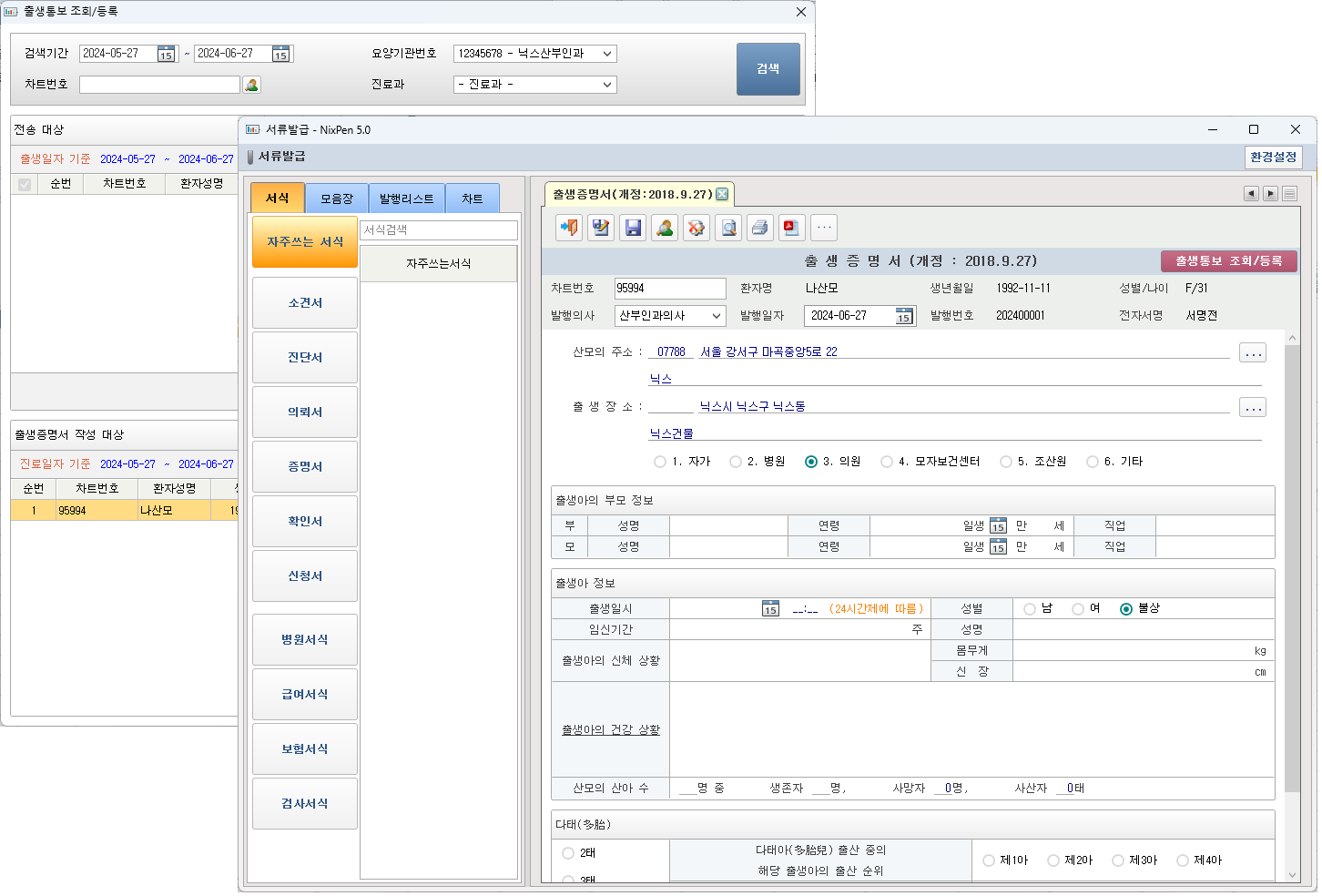The width and height of the screenshot is (1322, 896).
Task: Click the form's vertical scrollbar
Action: point(1291,565)
